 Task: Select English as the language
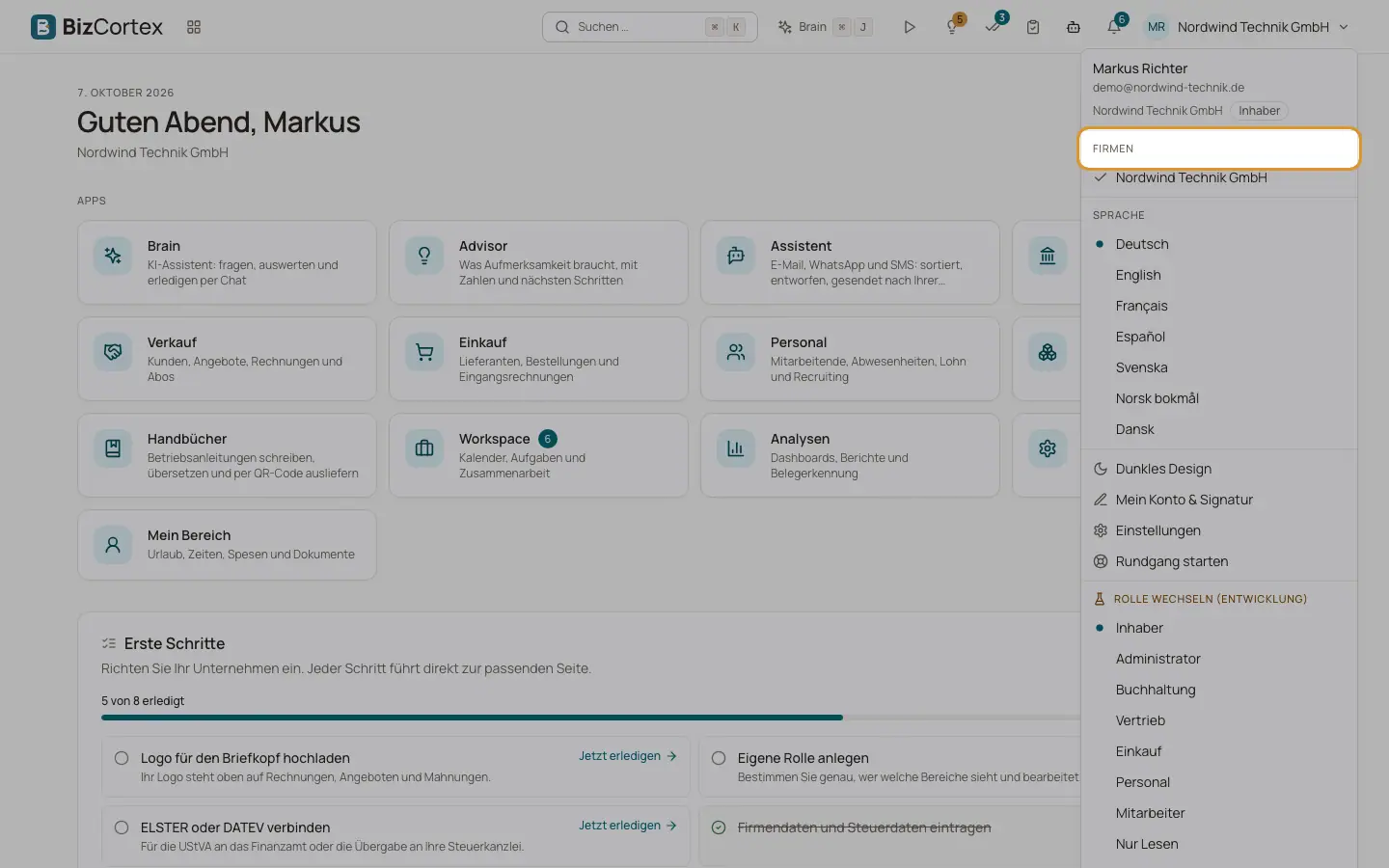pos(1219,275)
